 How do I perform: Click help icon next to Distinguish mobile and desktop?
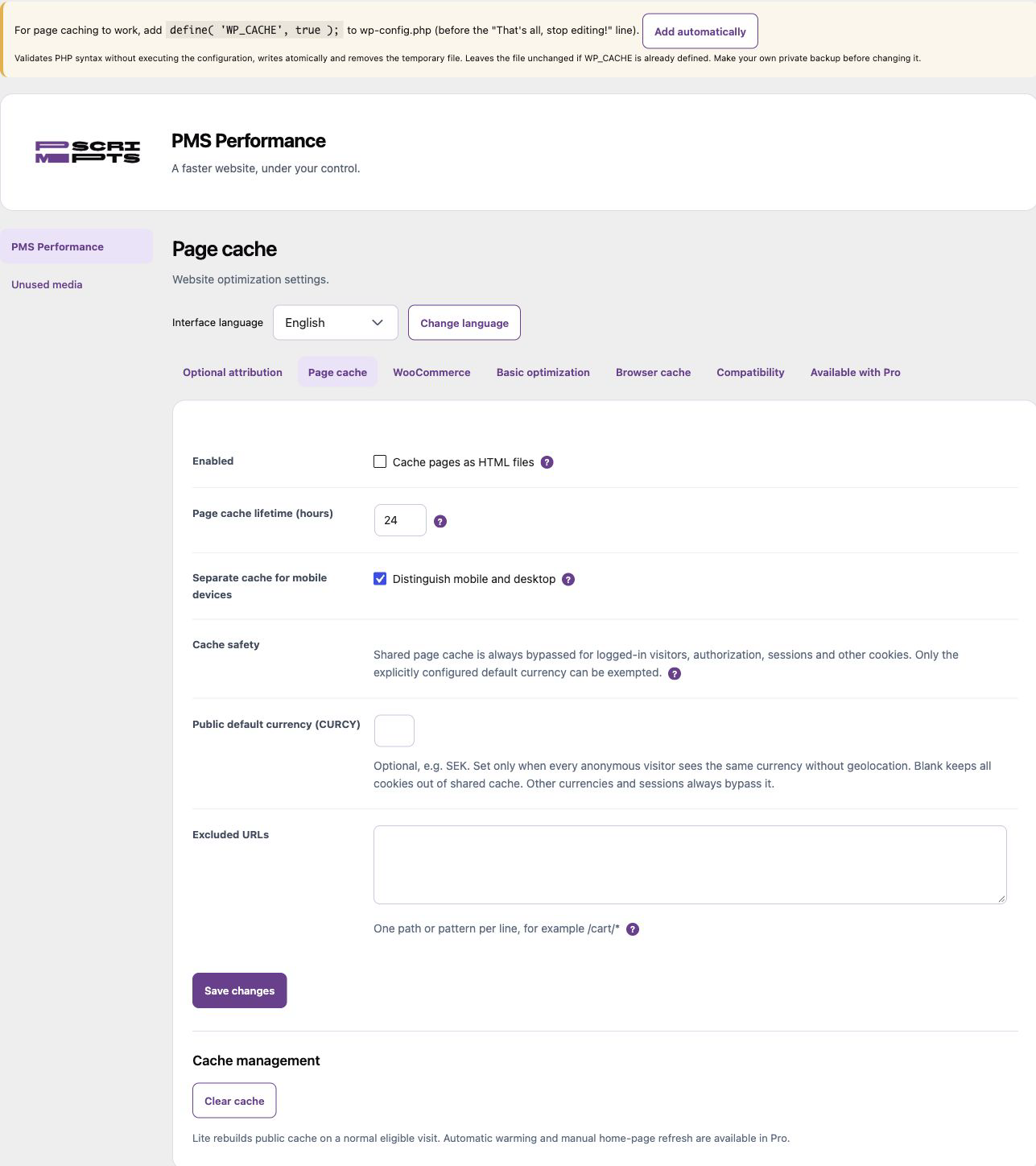(568, 579)
